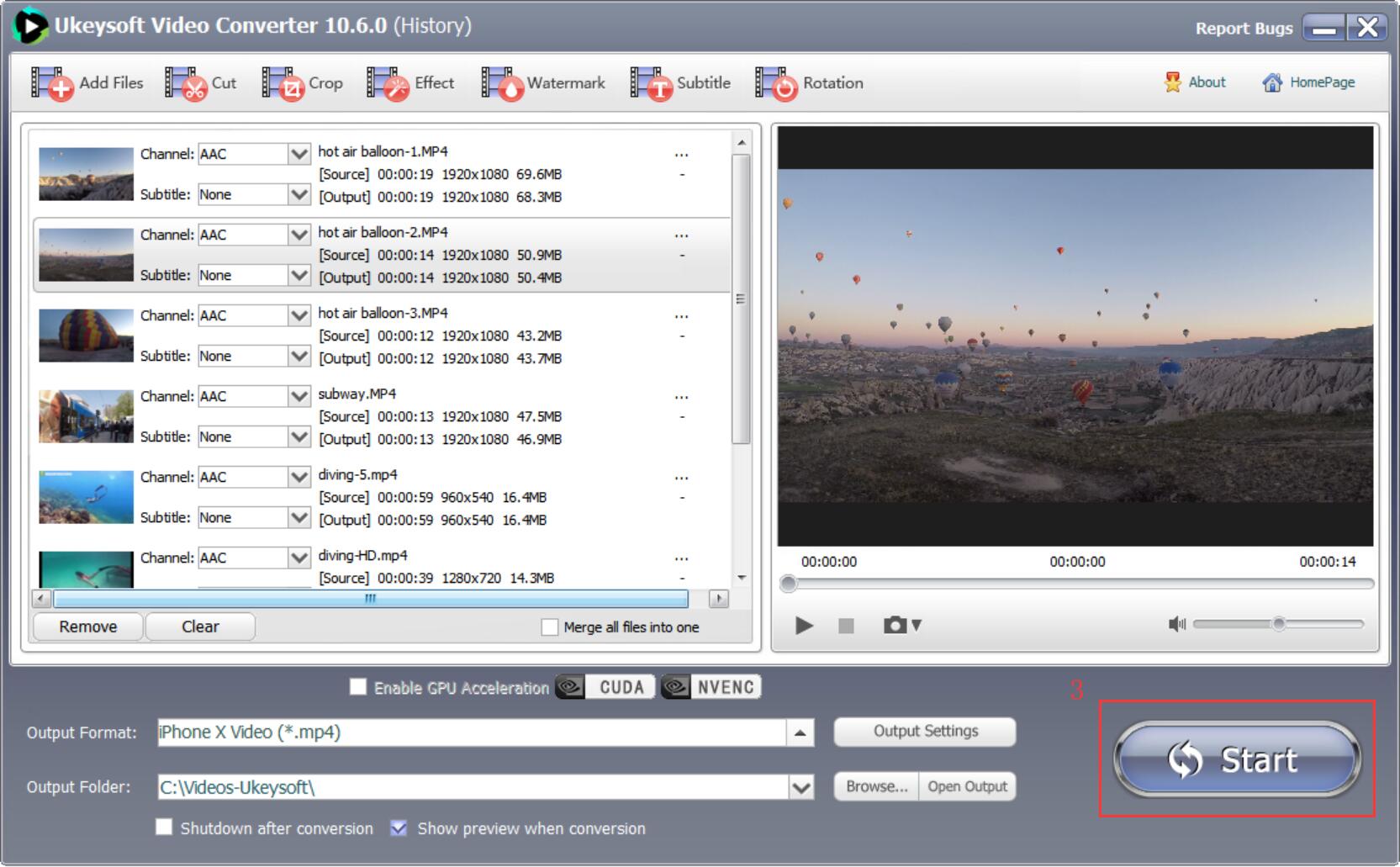Select the diving-5.mp4 thumbnail
1400x867 pixels.
[85, 496]
